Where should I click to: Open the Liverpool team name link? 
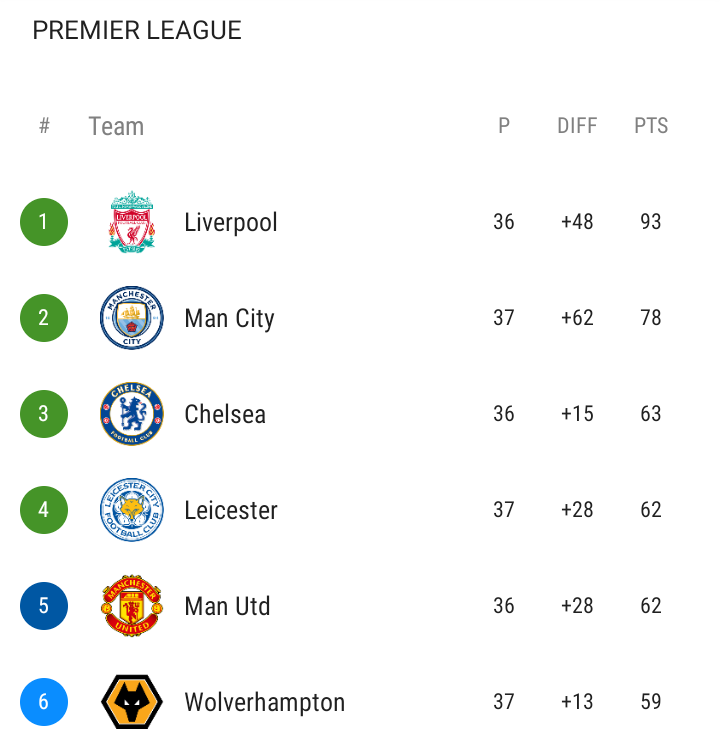tap(231, 222)
